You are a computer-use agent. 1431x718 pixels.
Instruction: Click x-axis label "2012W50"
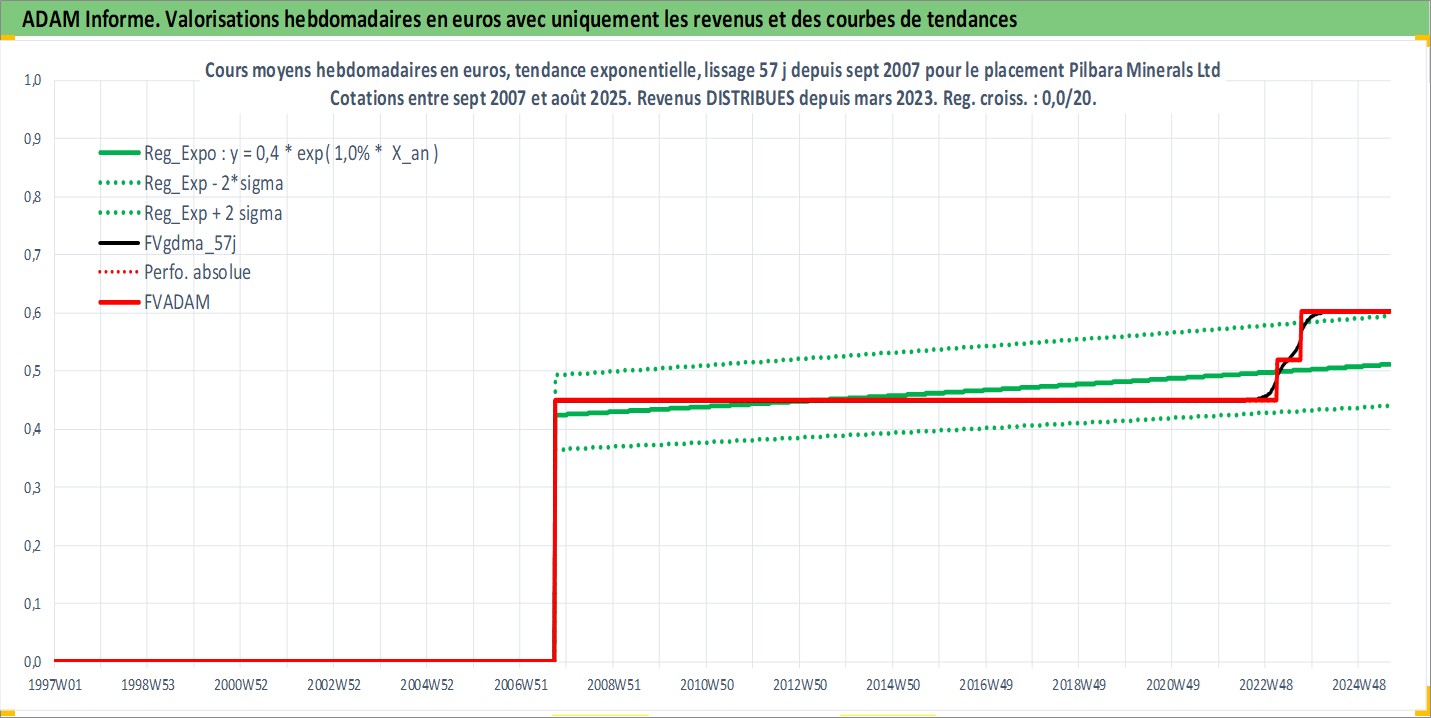point(799,685)
